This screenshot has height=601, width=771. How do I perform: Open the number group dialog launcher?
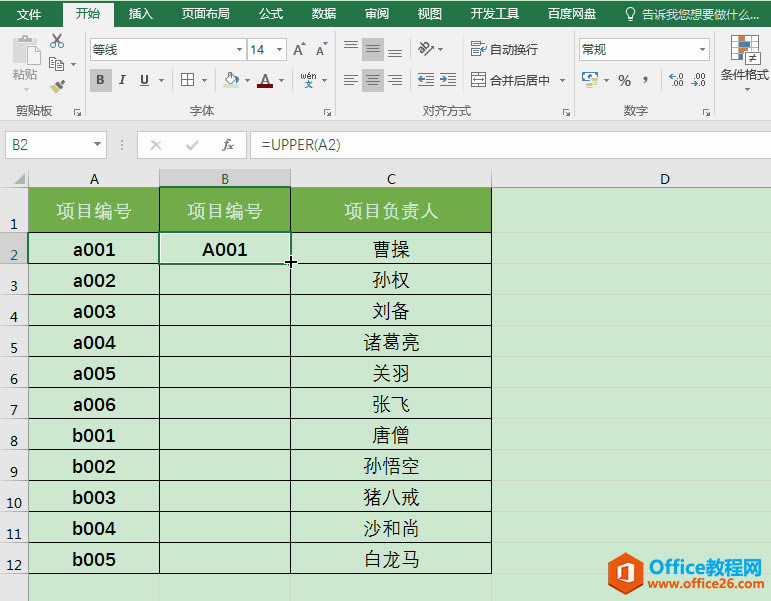(706, 113)
